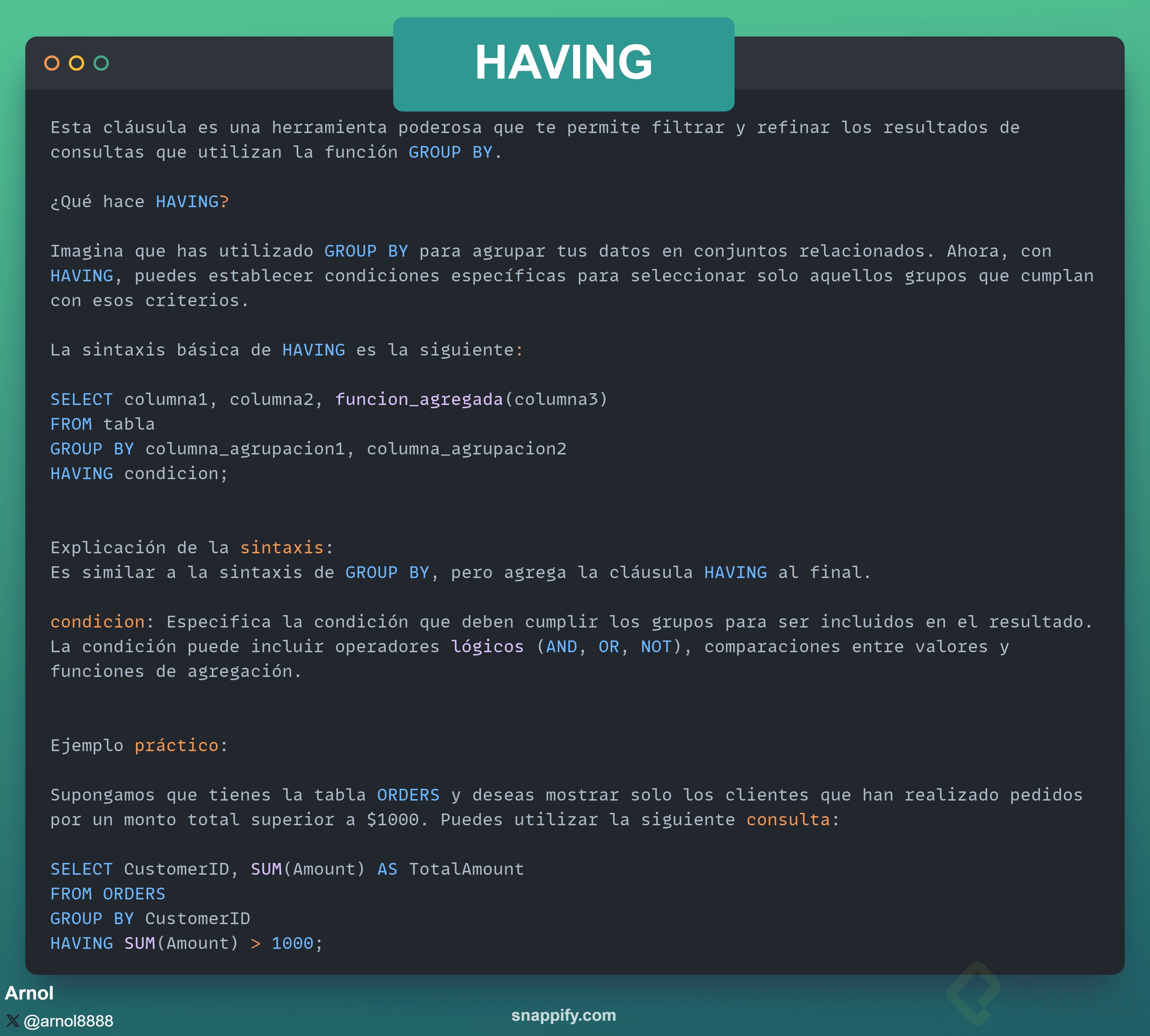Click the orange word práctico

tap(176, 746)
